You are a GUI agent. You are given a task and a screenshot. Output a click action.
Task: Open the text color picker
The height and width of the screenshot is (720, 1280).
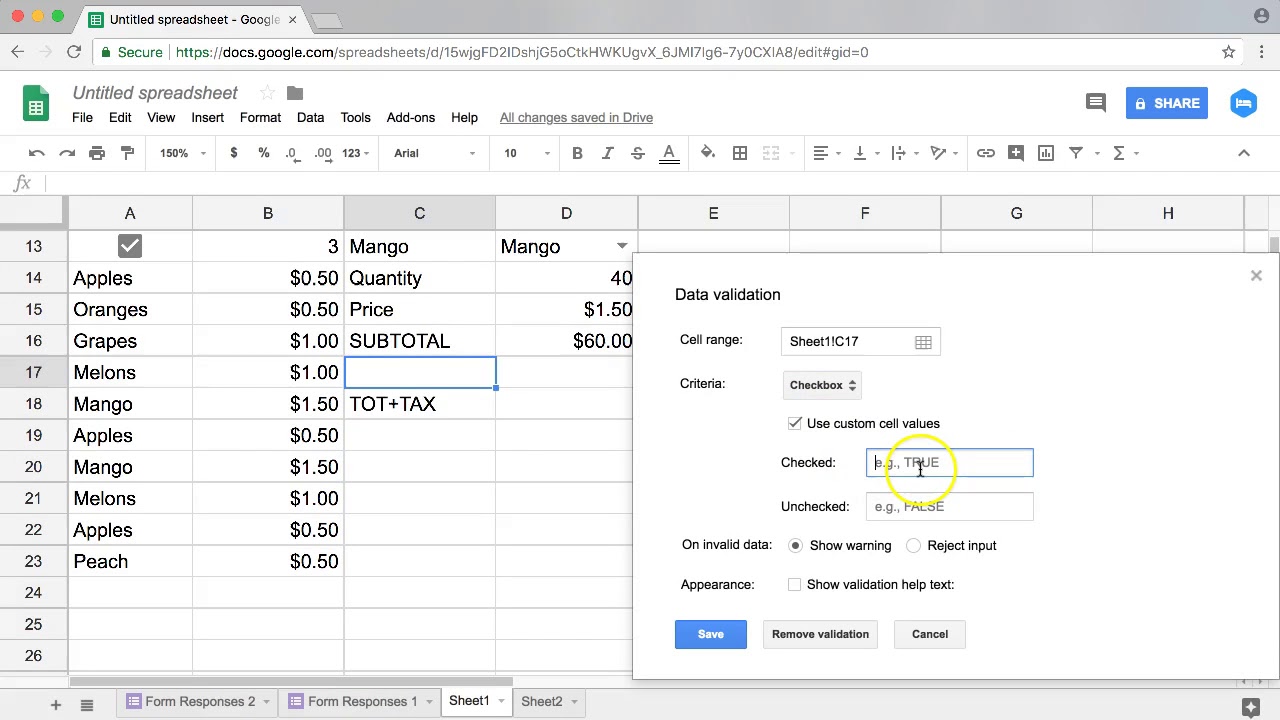(x=669, y=153)
